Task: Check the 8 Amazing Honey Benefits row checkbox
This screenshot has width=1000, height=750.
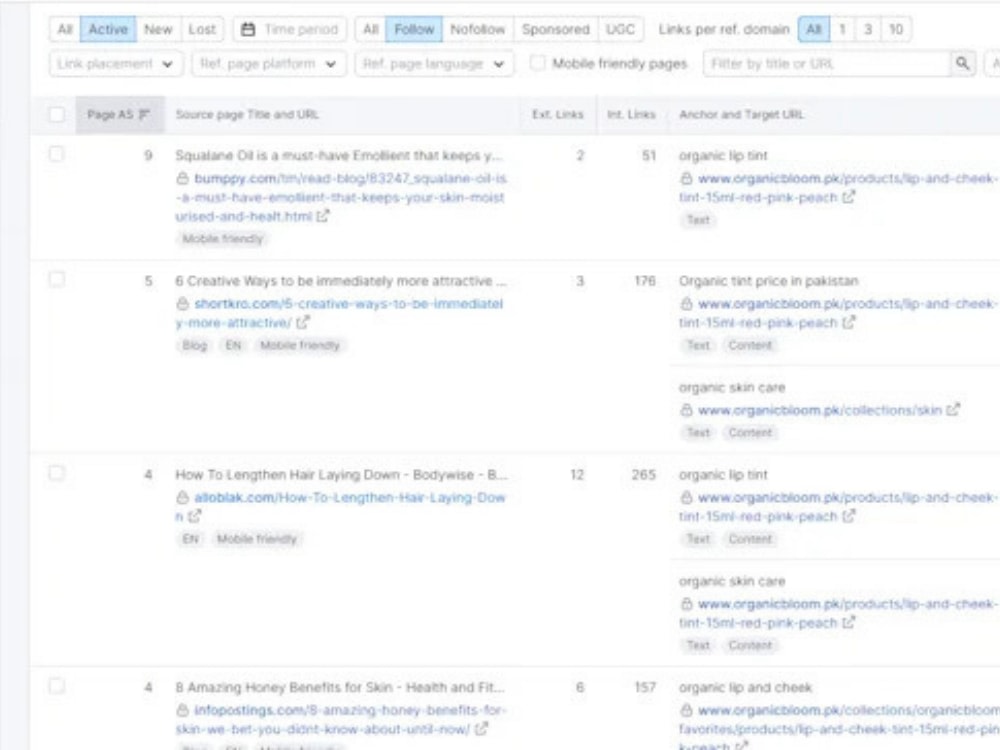Action: click(57, 686)
